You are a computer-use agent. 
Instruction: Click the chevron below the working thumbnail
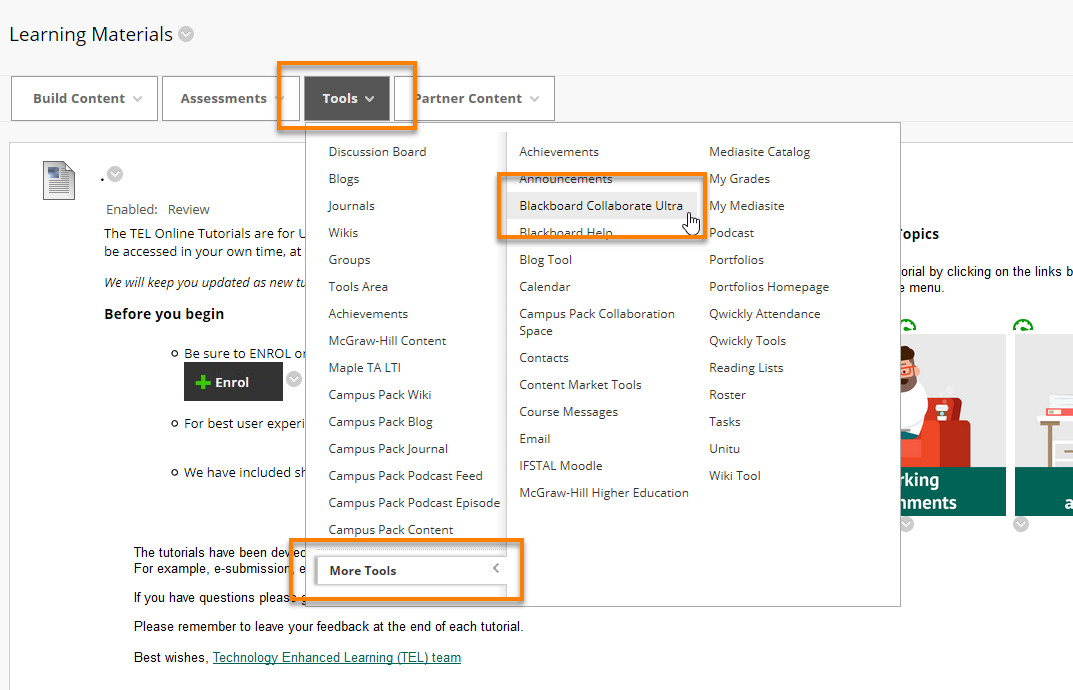906,524
